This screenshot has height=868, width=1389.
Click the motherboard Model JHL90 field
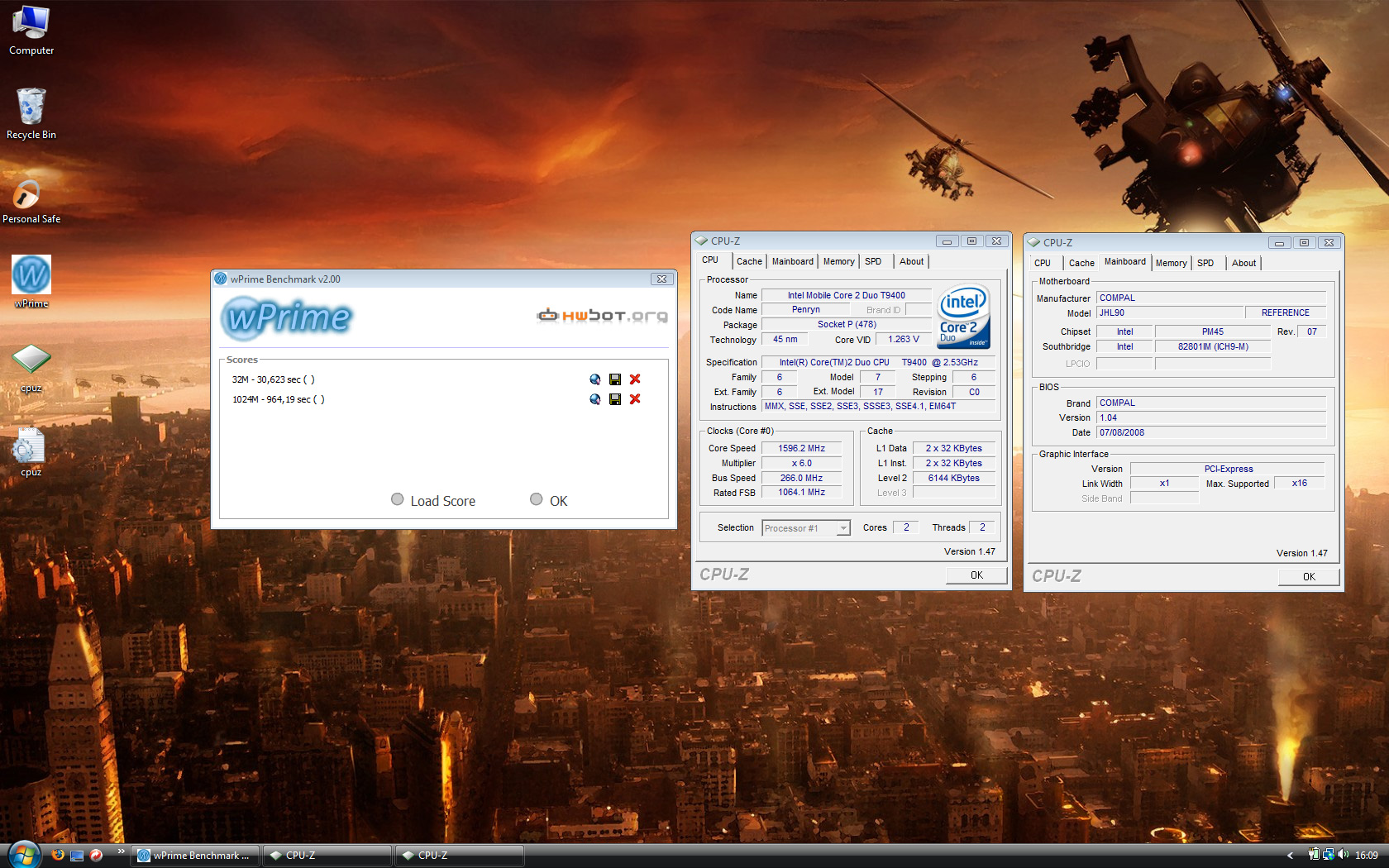pos(1170,312)
